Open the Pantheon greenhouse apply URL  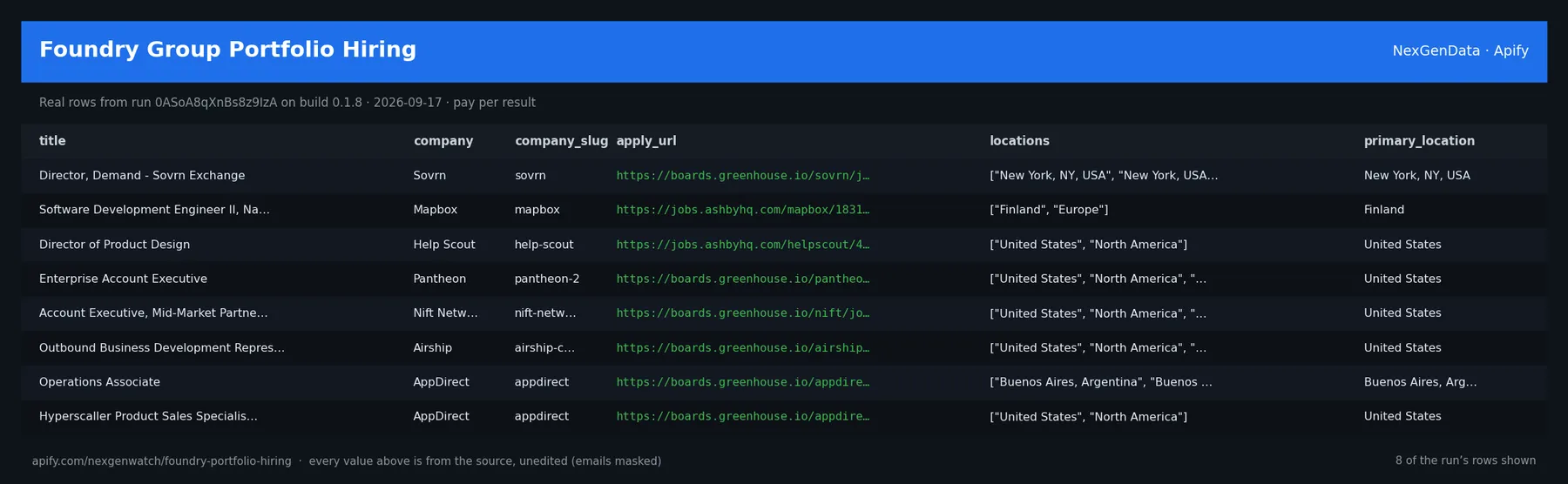pos(743,279)
